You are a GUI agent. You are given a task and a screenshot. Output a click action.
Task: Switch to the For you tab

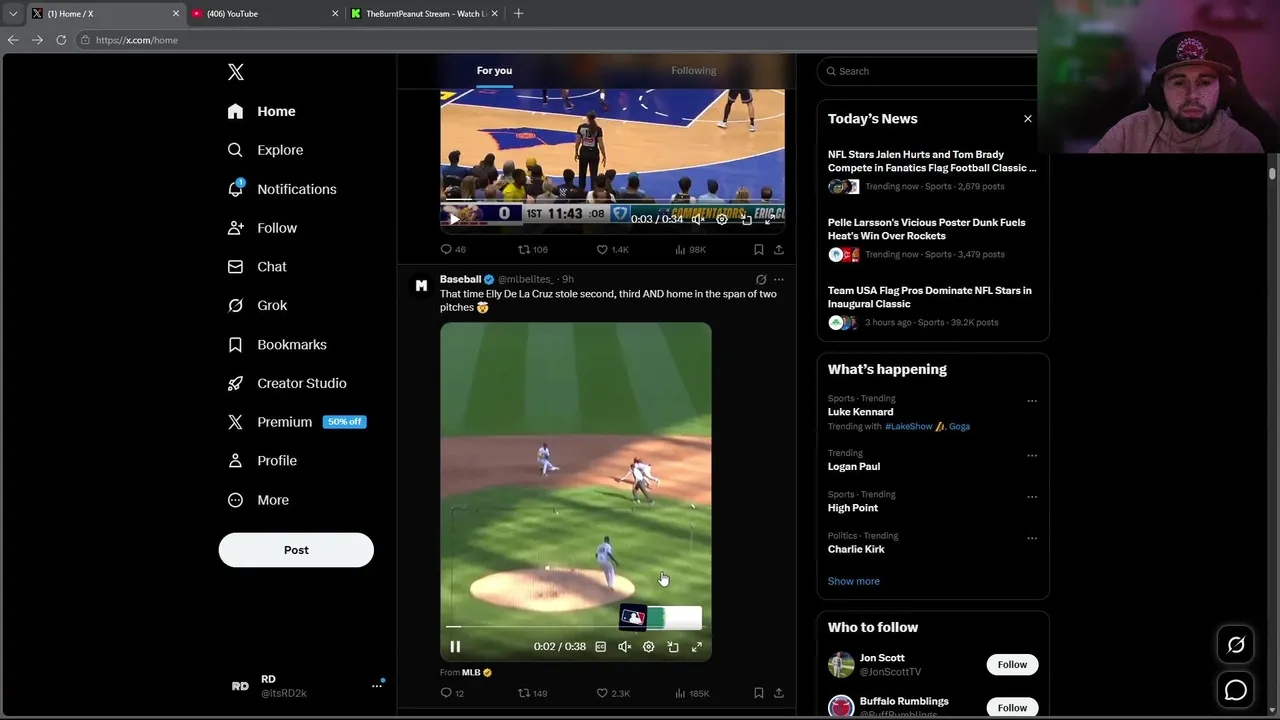tap(494, 71)
